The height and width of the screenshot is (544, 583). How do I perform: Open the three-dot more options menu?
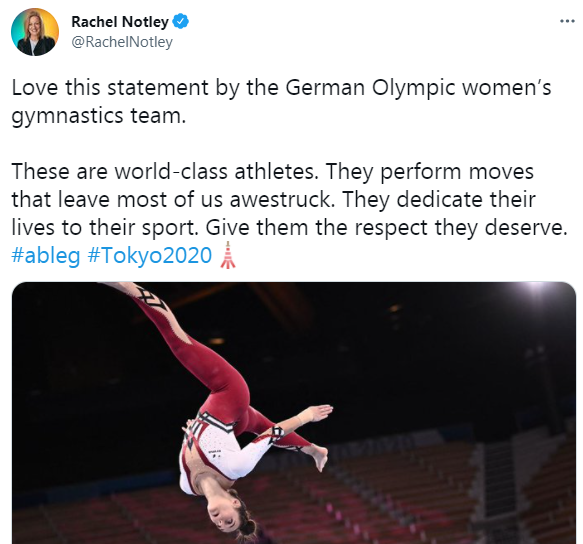point(567,21)
